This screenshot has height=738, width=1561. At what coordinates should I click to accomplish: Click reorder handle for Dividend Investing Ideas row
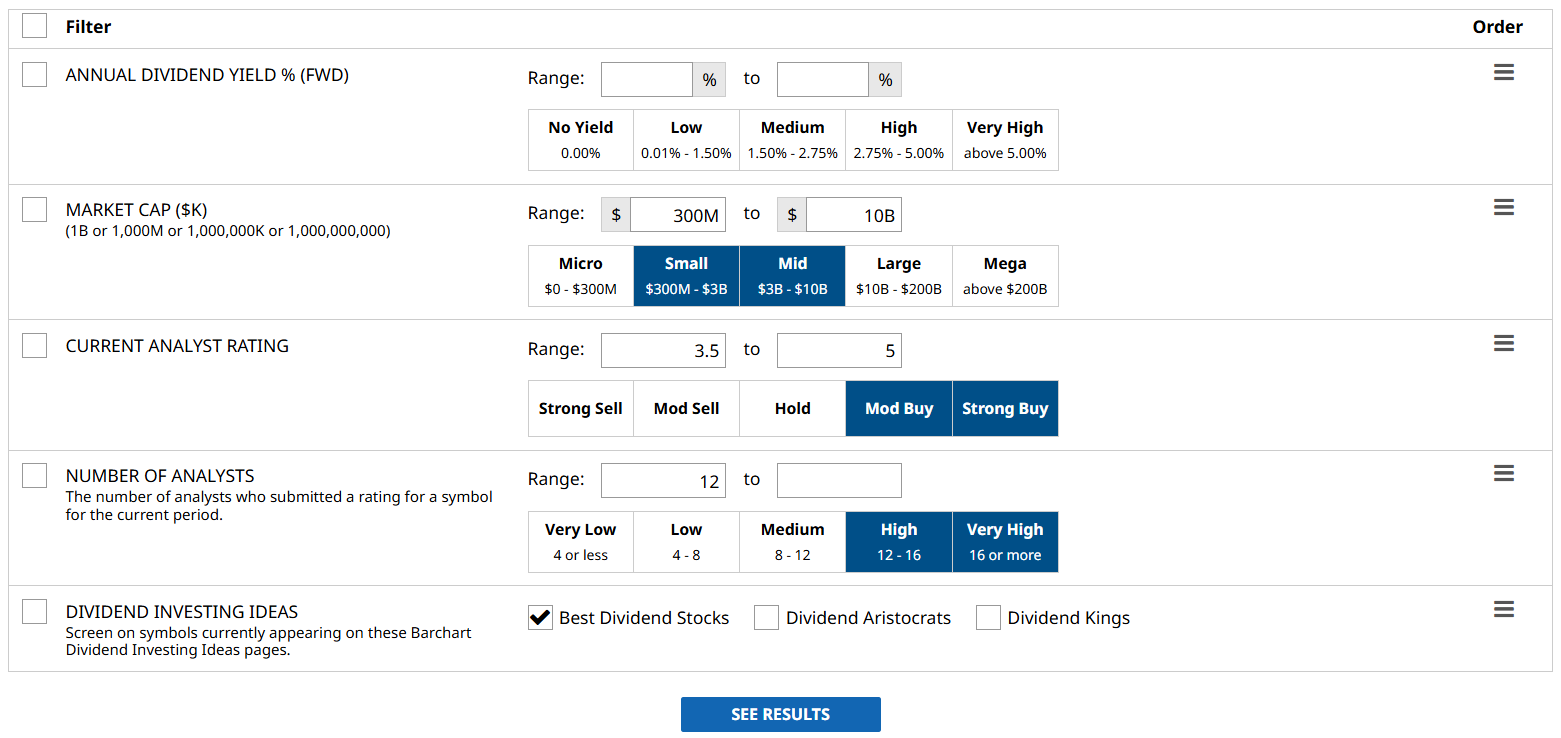pyautogui.click(x=1503, y=610)
